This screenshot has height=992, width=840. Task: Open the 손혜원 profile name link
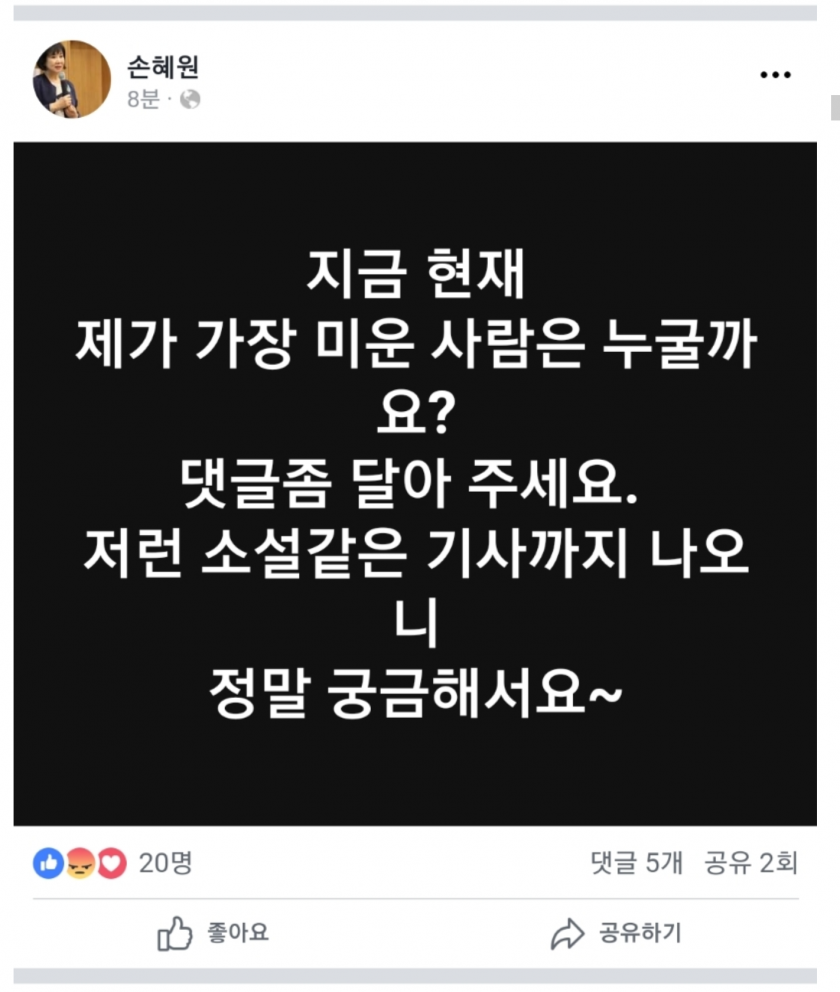(163, 66)
